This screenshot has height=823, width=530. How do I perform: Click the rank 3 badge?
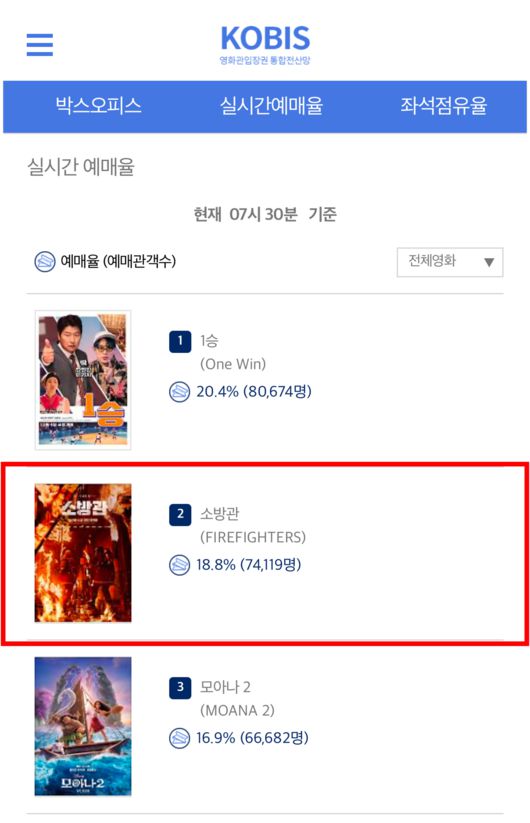[x=180, y=688]
